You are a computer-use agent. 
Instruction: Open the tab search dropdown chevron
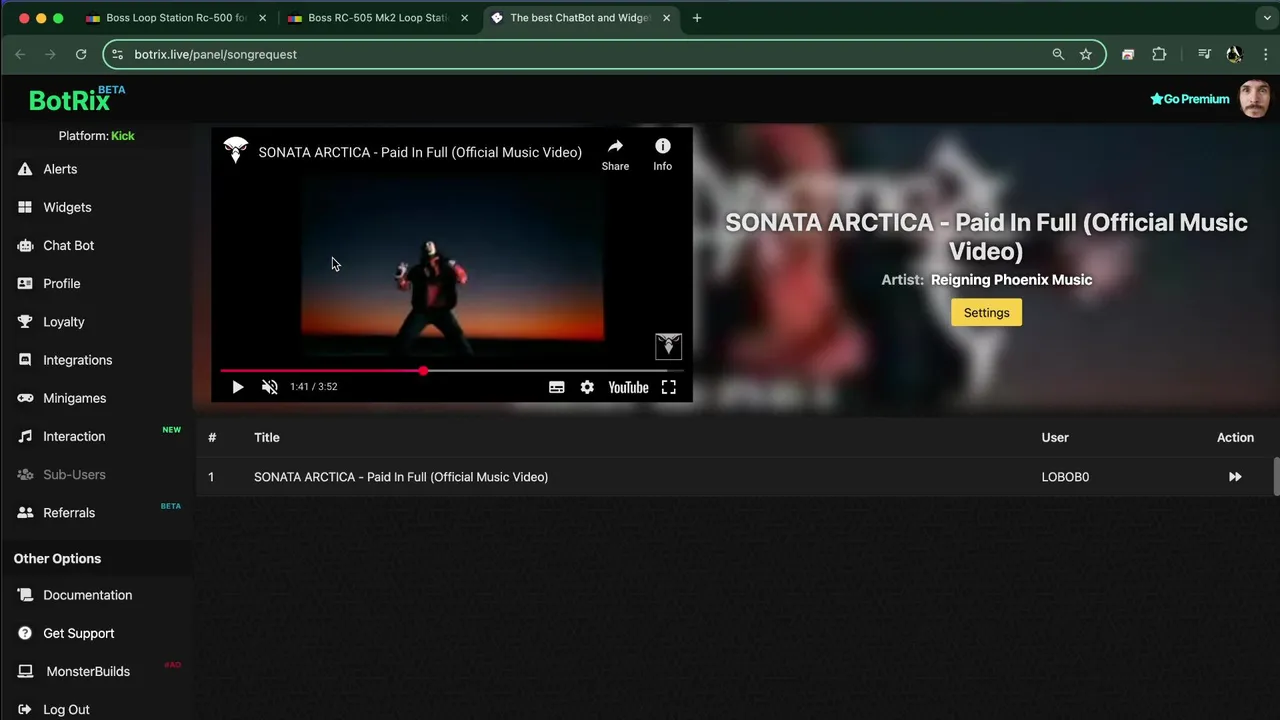tap(1266, 18)
